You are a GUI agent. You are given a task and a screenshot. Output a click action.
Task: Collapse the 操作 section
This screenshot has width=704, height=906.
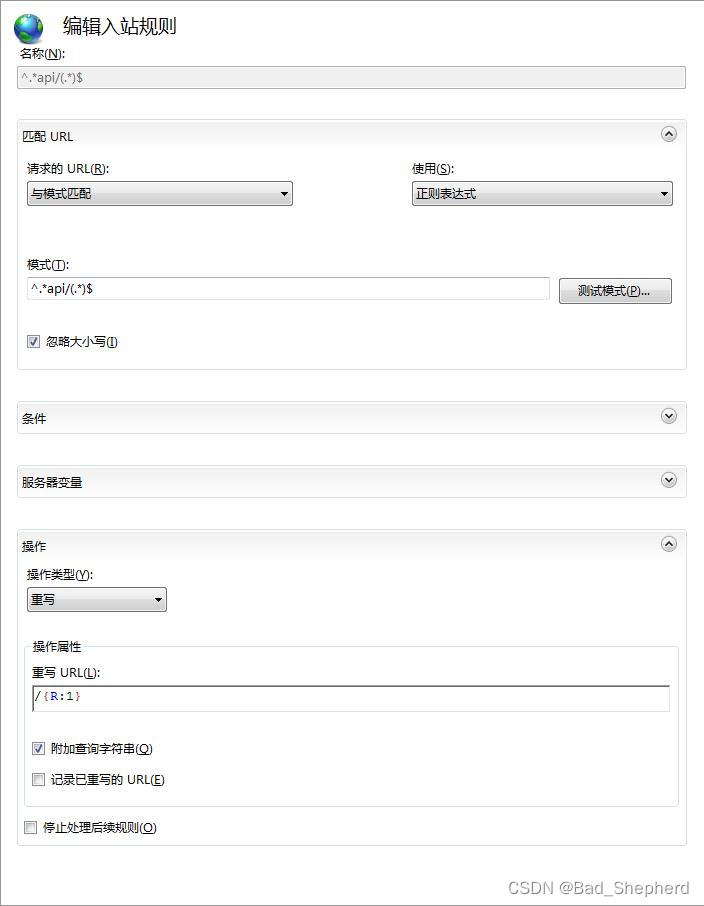669,544
